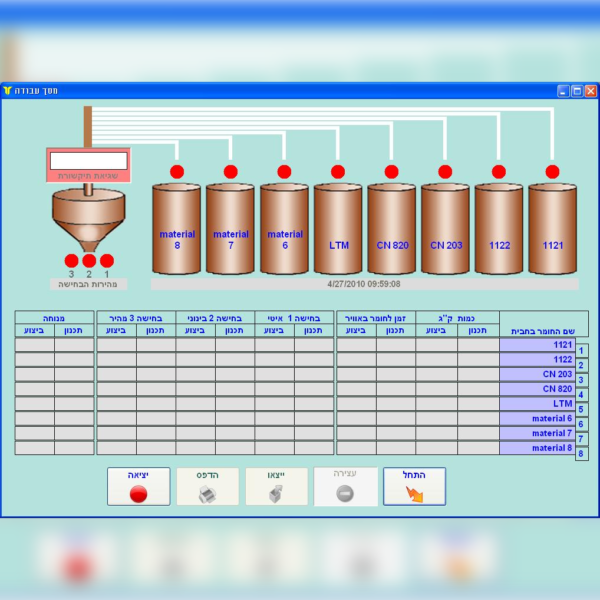600x600 pixels.
Task: Click the 1122 silo tank
Action: click(x=499, y=229)
